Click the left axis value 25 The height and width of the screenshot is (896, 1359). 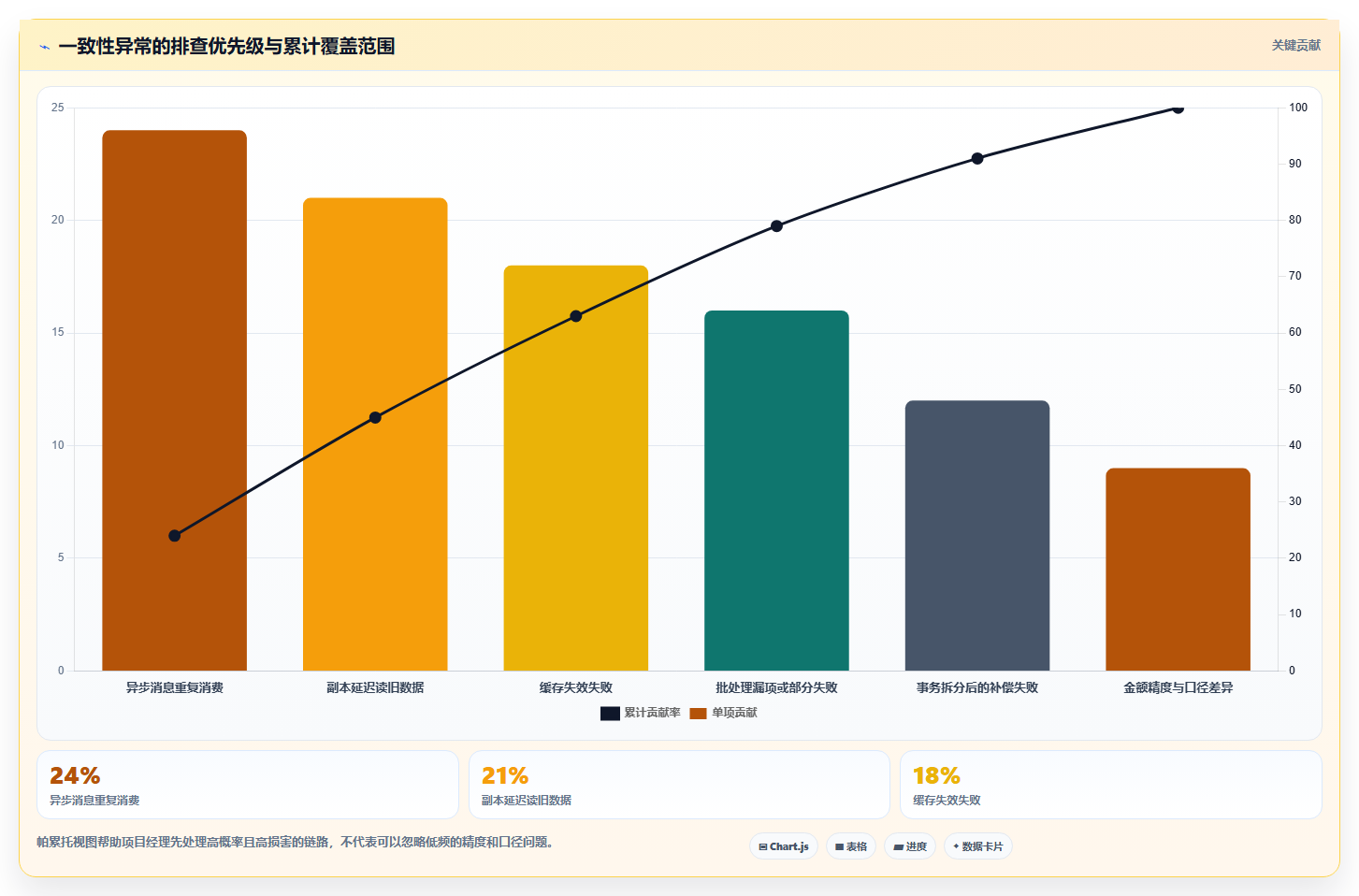pos(58,108)
